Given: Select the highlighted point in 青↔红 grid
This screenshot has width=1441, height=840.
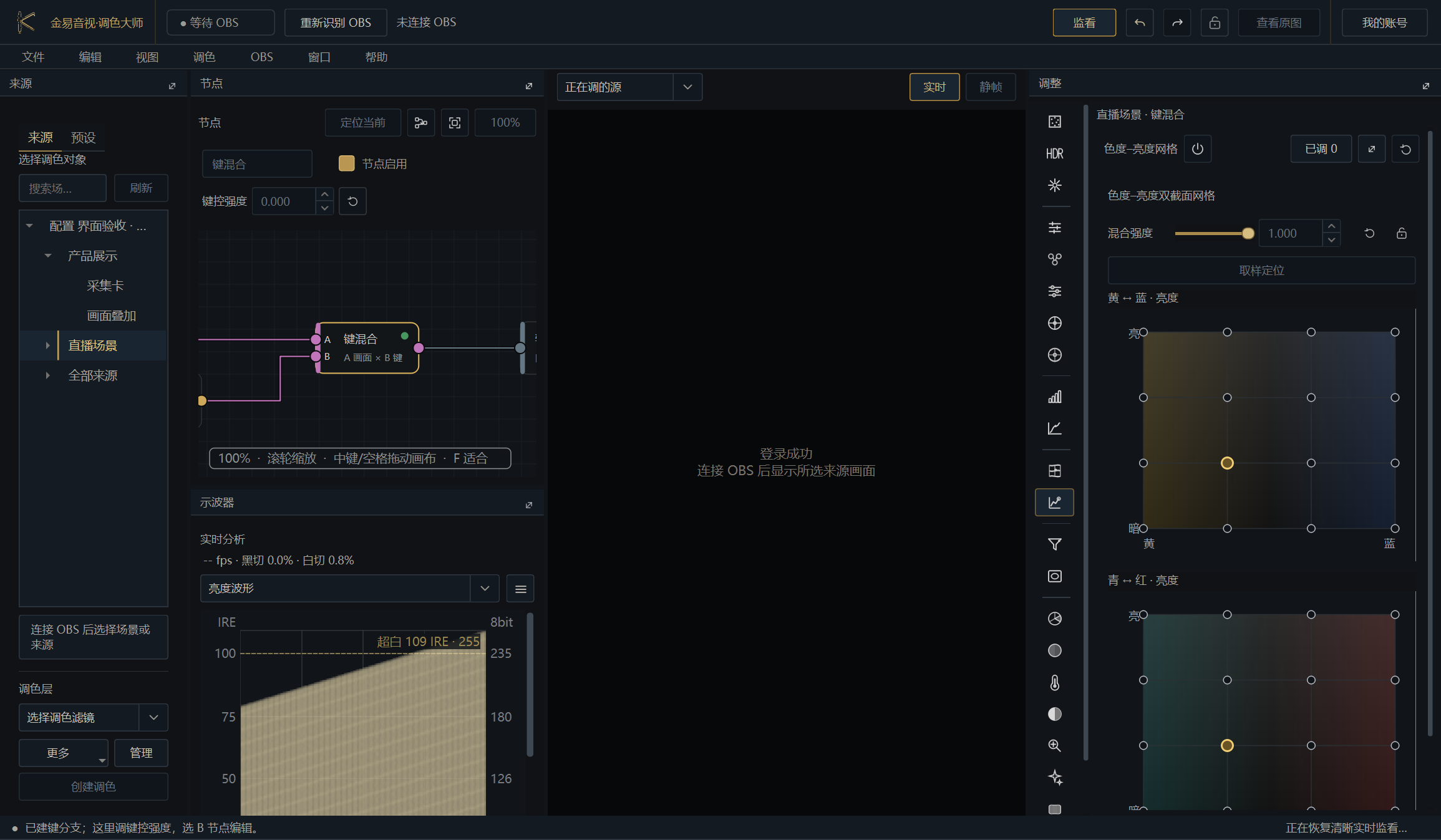Looking at the screenshot, I should click(x=1227, y=746).
